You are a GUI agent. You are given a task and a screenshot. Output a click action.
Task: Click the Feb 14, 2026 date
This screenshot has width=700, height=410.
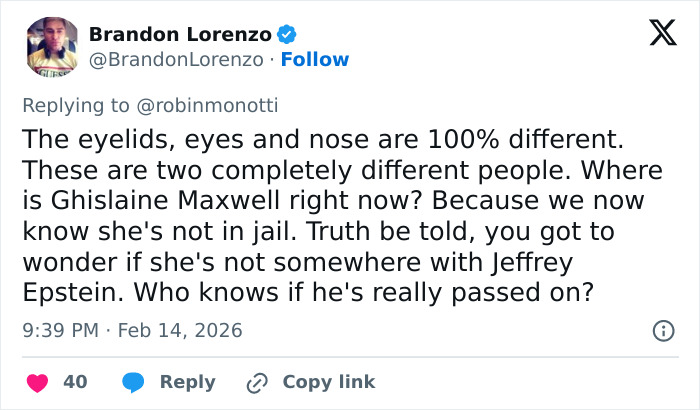[x=183, y=329]
